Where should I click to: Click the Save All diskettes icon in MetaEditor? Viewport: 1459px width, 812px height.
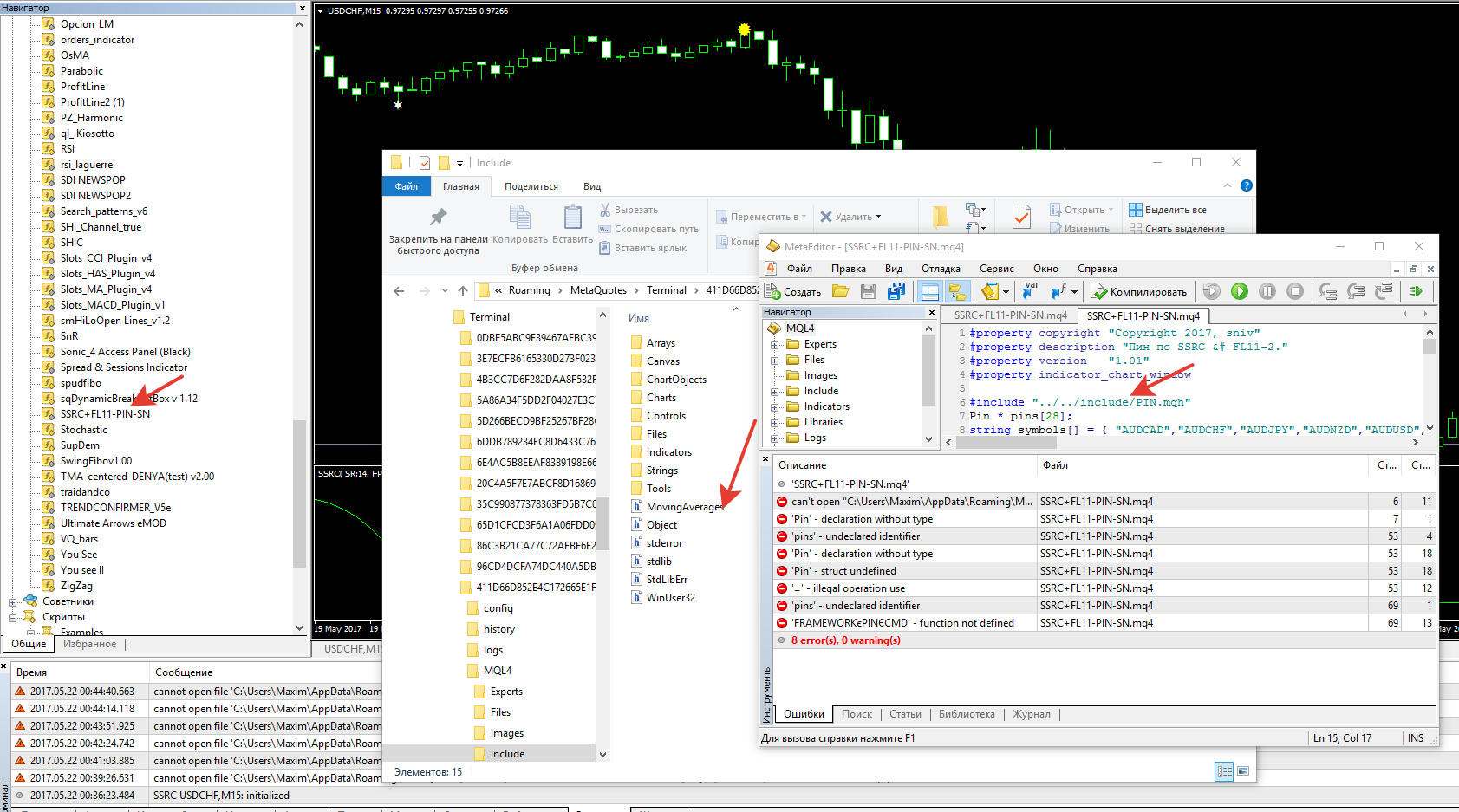[896, 291]
